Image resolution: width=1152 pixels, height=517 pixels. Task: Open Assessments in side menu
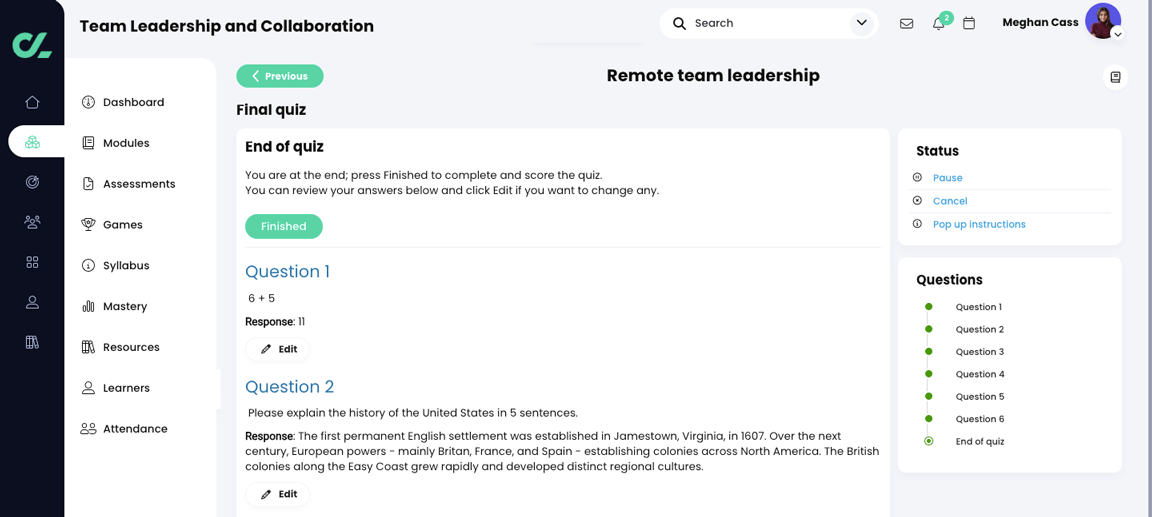(139, 184)
